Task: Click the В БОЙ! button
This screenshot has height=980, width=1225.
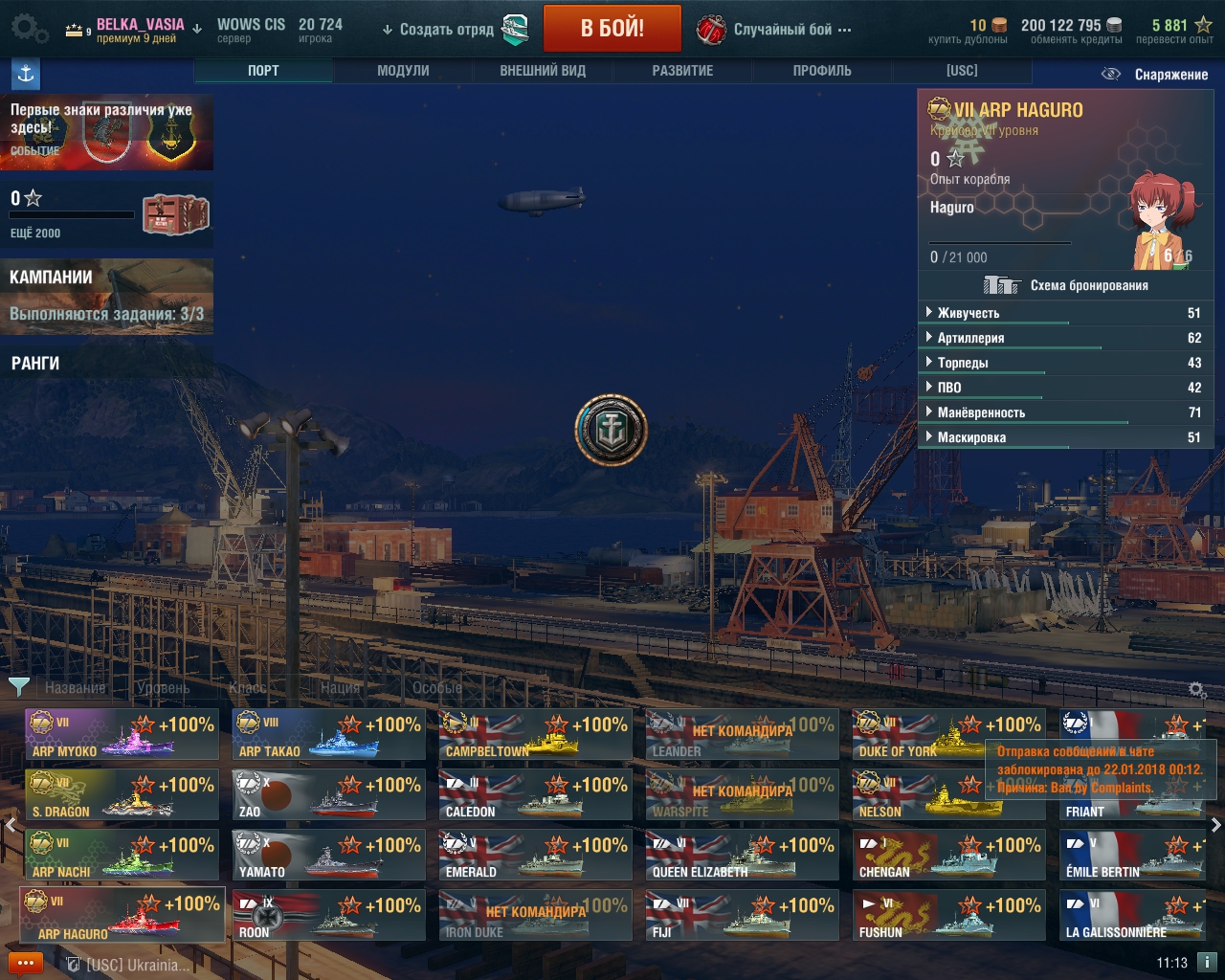Action: pos(612,29)
